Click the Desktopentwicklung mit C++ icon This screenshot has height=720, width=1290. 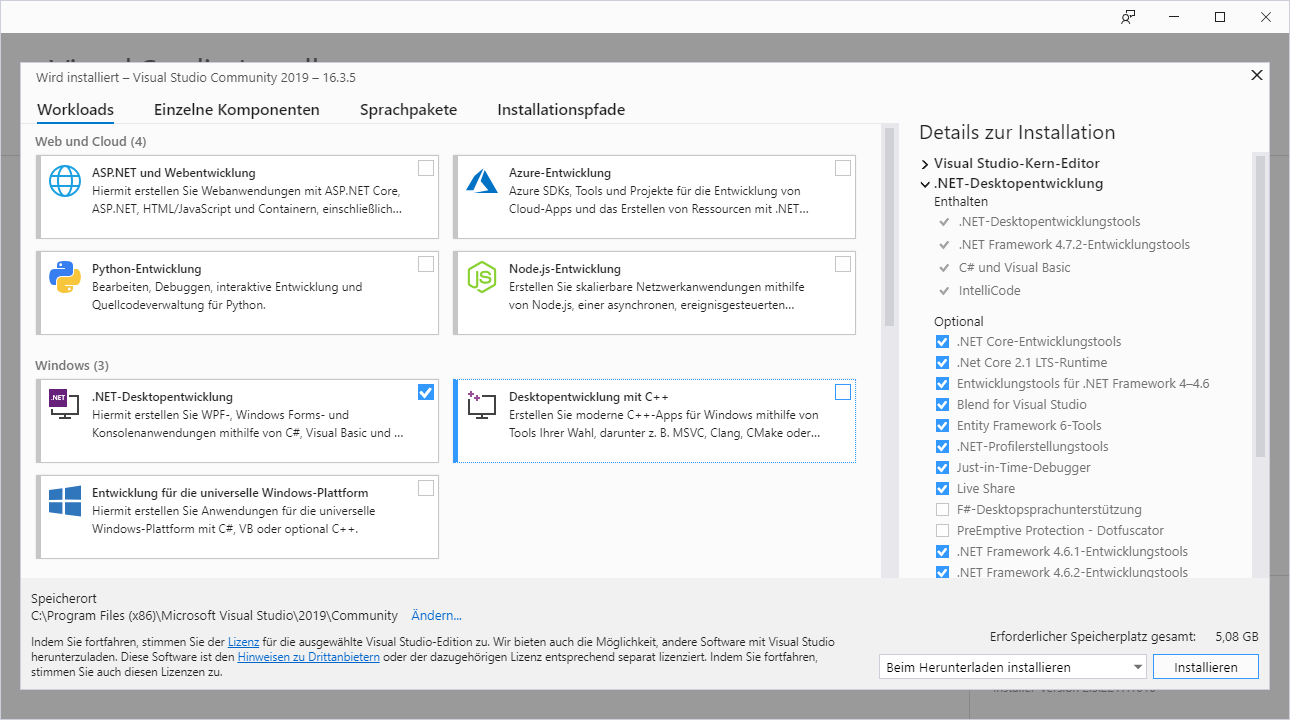pyautogui.click(x=482, y=404)
